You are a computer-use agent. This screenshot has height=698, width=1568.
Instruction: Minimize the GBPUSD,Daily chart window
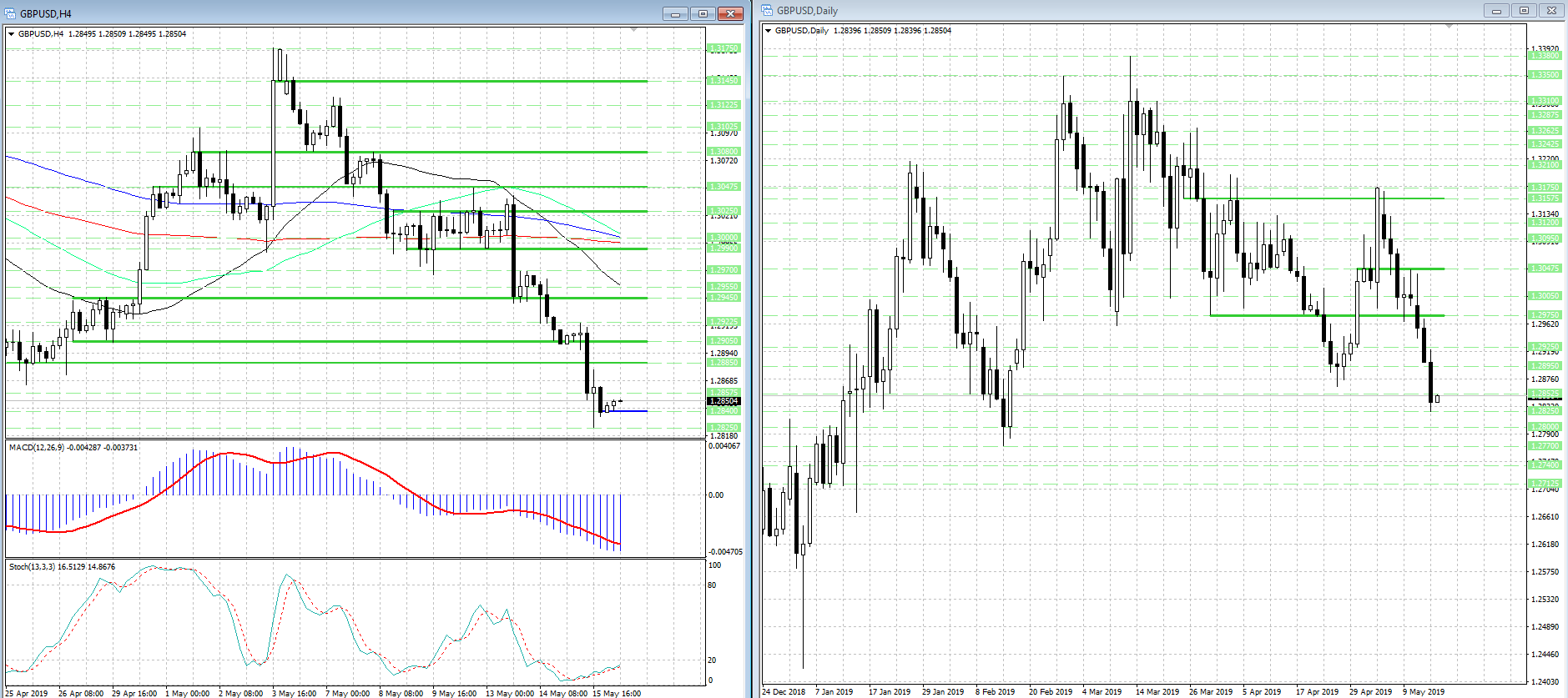point(1496,11)
